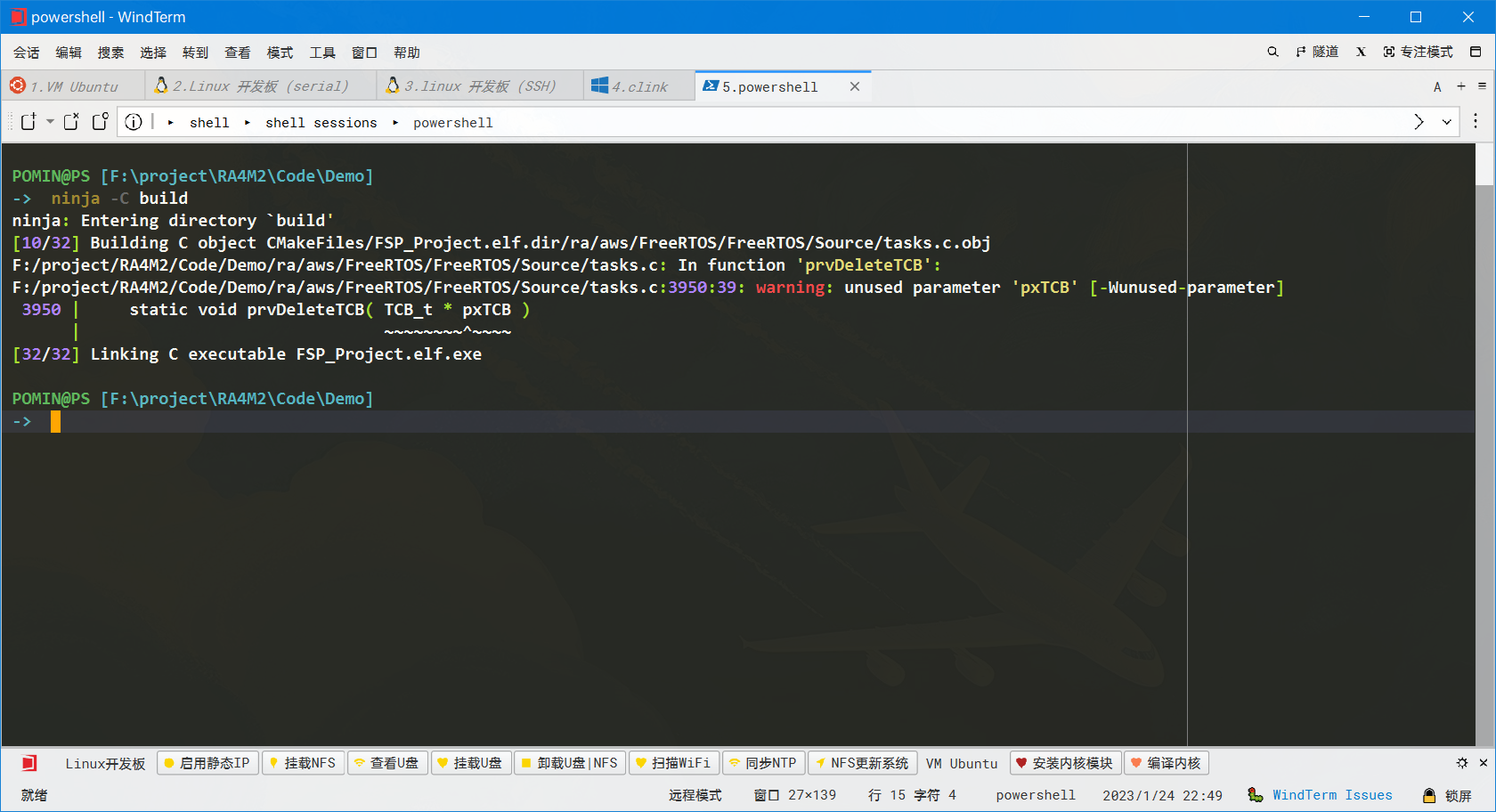Click powershell label in status bar
1496x812 pixels.
coord(1036,795)
